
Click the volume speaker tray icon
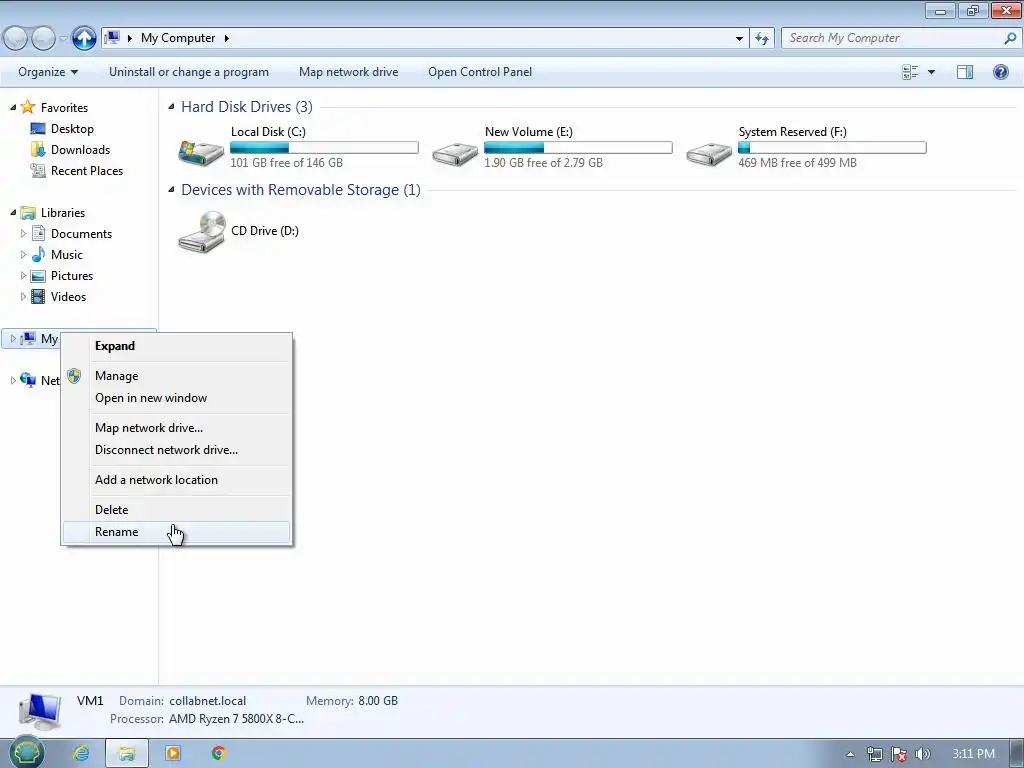(922, 754)
